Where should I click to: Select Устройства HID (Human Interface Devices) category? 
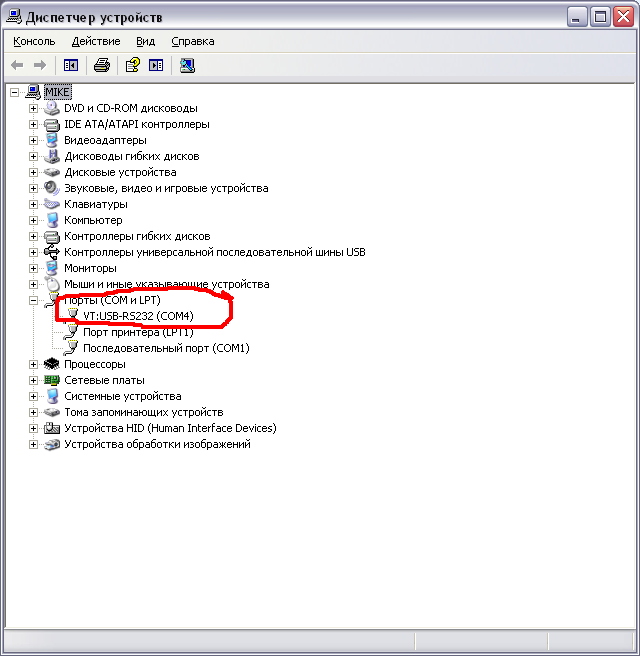pyautogui.click(x=169, y=428)
